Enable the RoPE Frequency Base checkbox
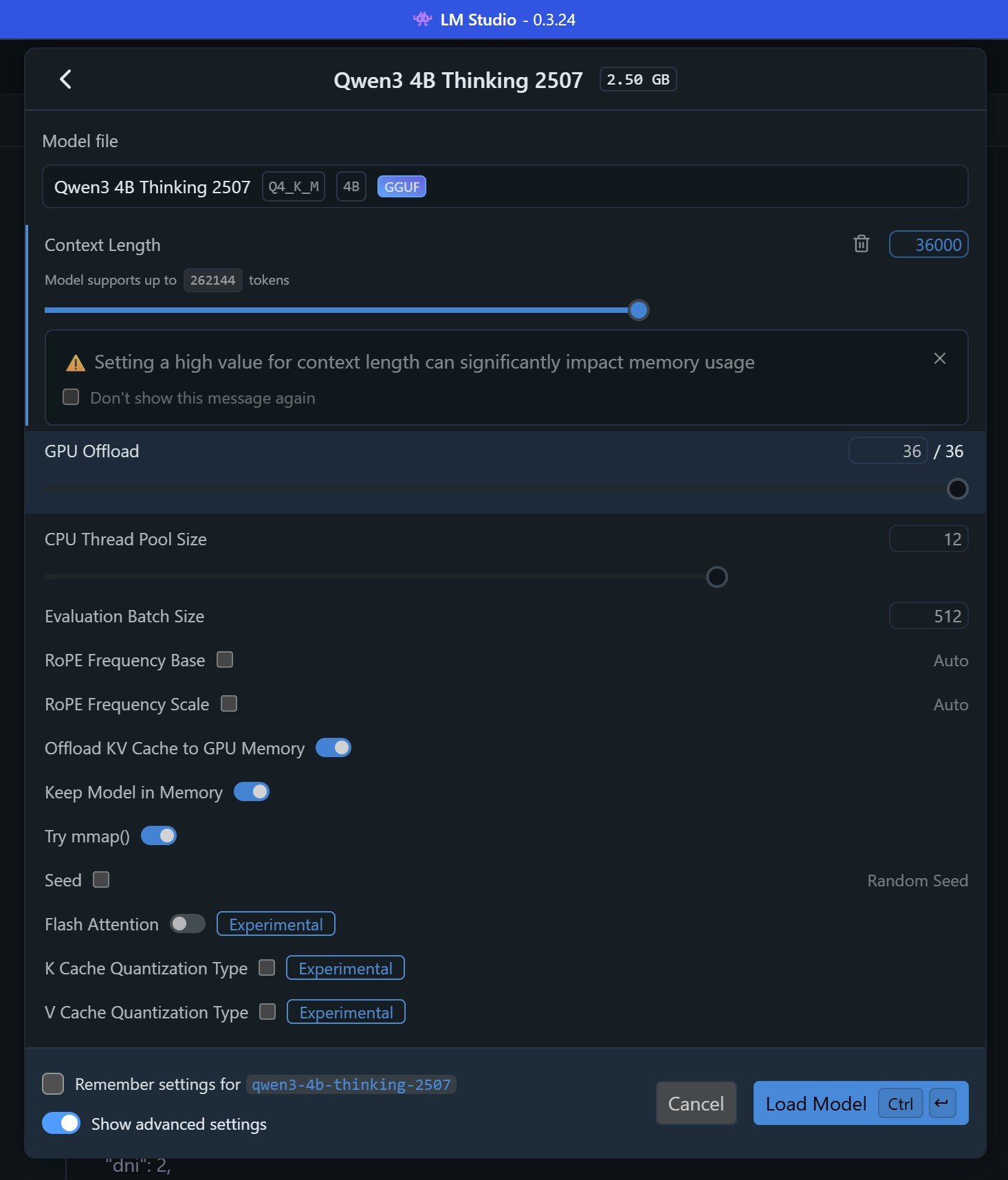 click(x=225, y=659)
